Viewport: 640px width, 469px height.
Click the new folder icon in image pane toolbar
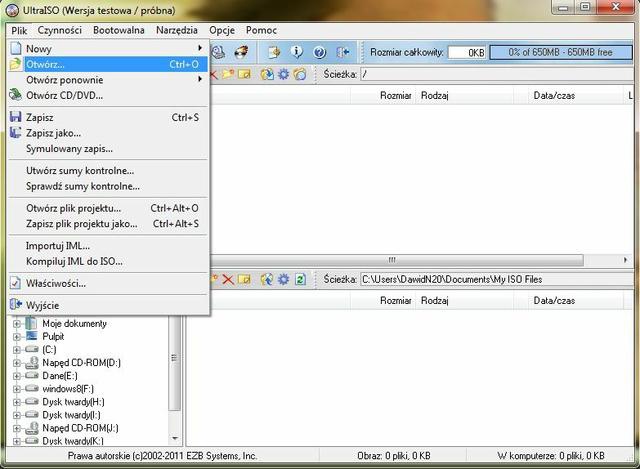click(228, 74)
